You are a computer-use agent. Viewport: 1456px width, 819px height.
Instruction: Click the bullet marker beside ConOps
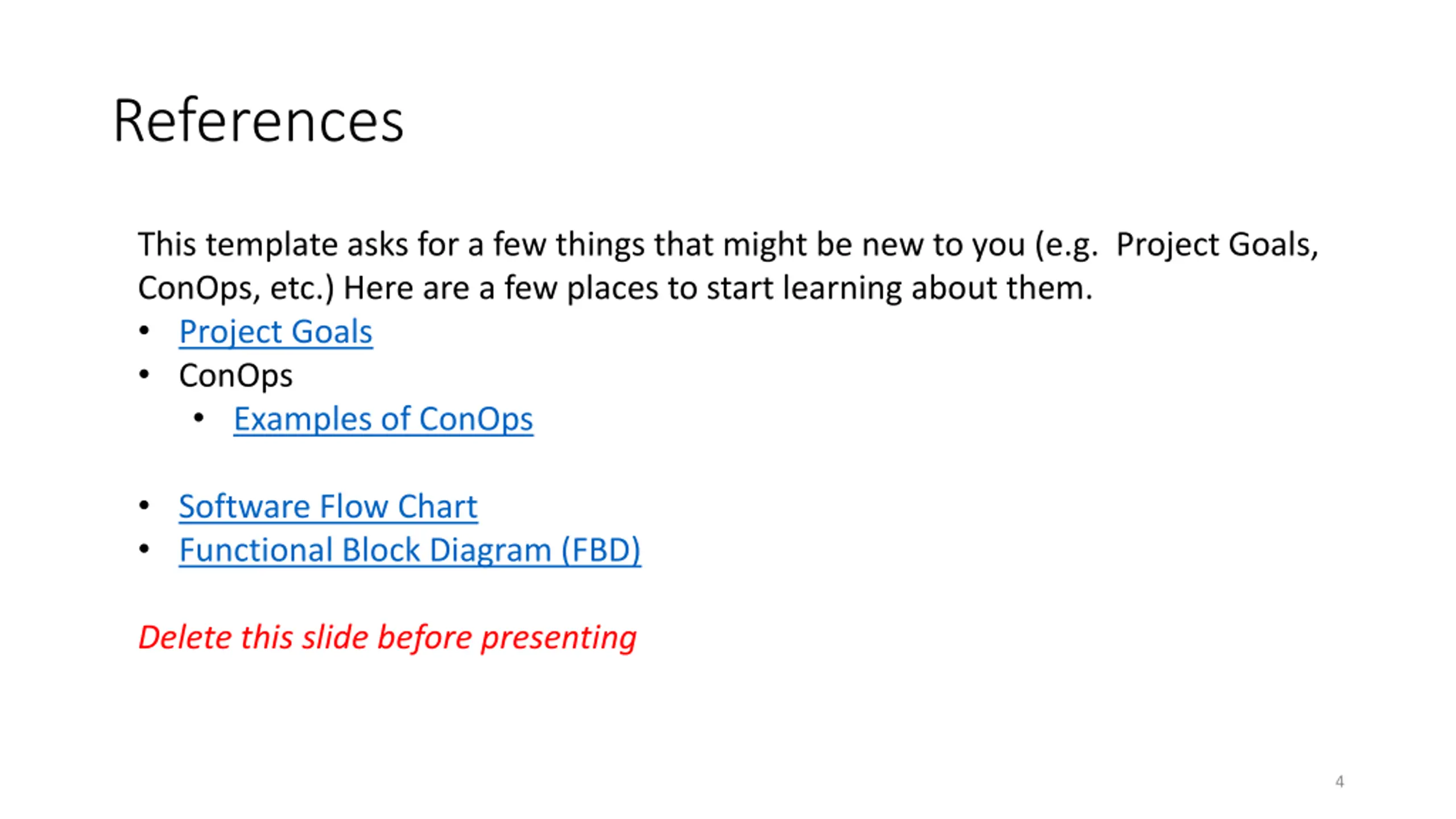pos(144,375)
